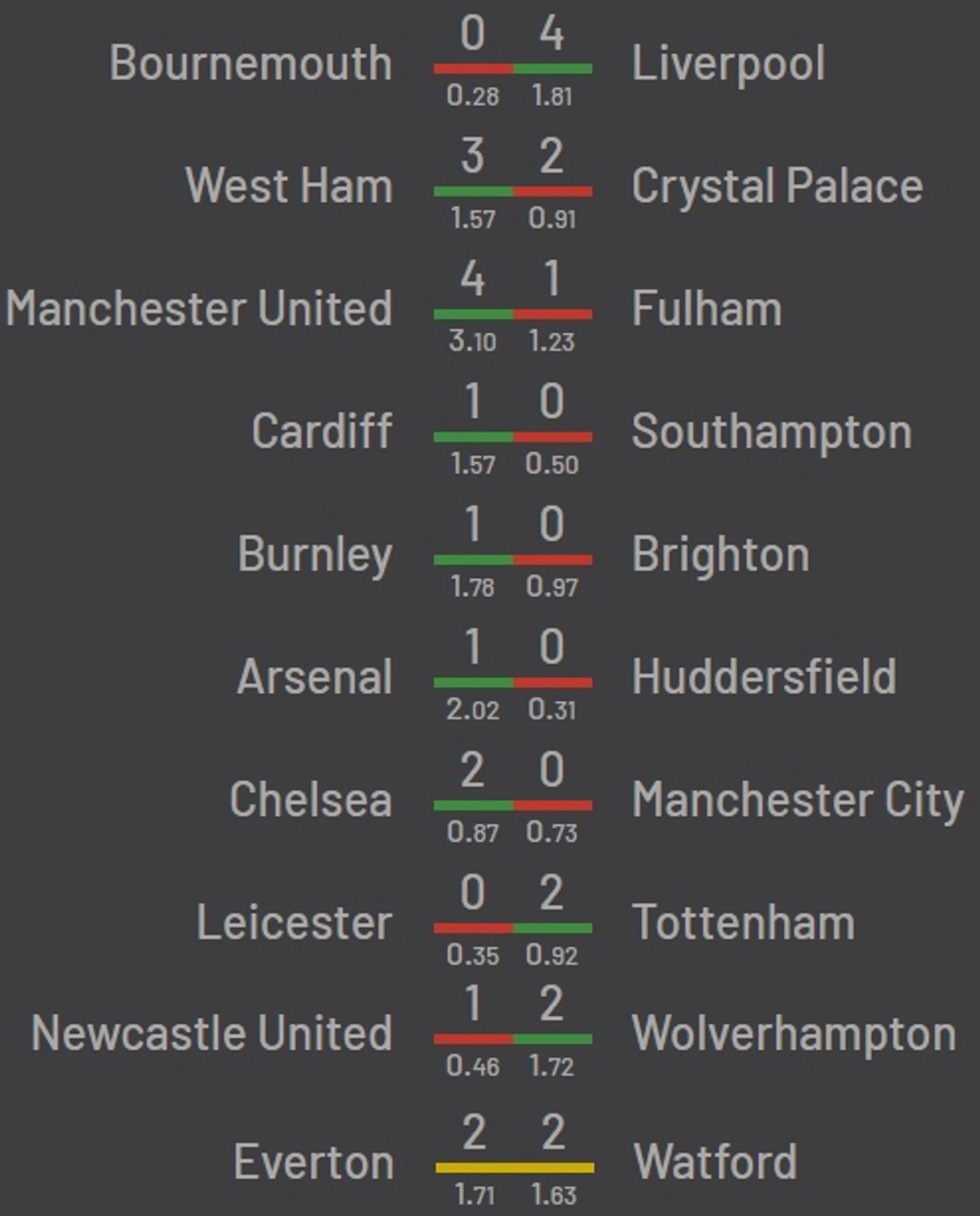Open the Chelsea team page
Image resolution: width=980 pixels, height=1216 pixels.
(x=311, y=800)
